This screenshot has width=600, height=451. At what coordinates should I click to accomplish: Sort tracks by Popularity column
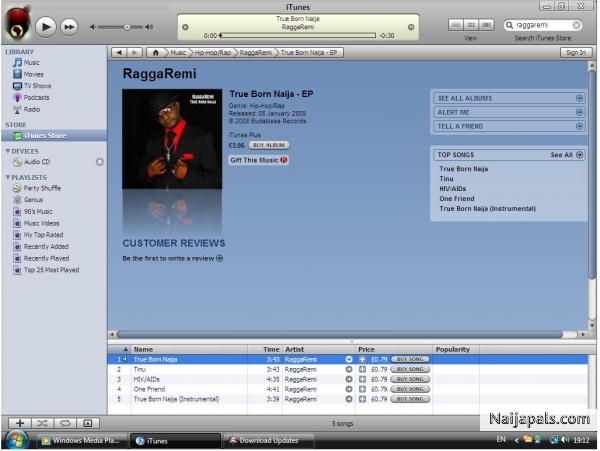point(456,350)
